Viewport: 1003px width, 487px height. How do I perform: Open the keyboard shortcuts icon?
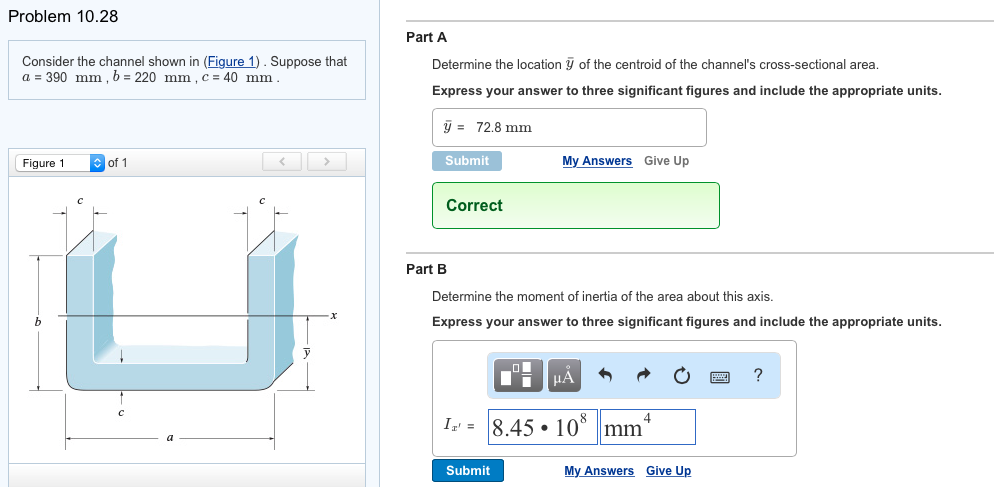720,376
